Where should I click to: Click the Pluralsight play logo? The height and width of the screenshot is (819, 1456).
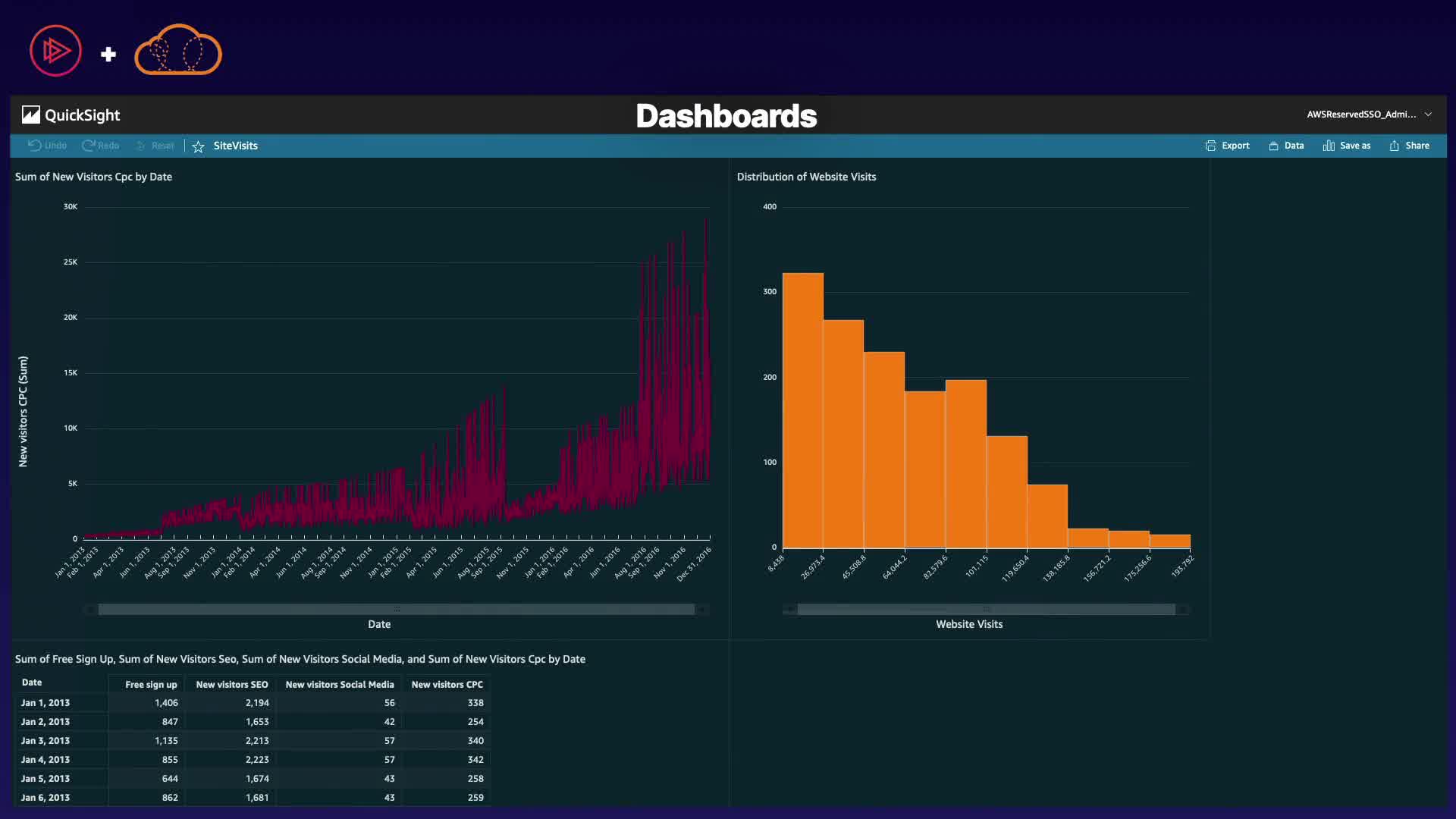55,51
